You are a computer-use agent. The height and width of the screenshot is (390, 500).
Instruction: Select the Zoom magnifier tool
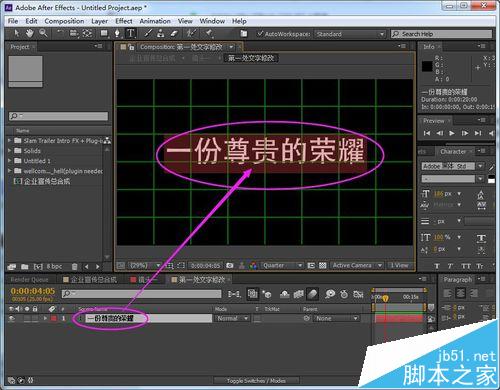(43, 33)
